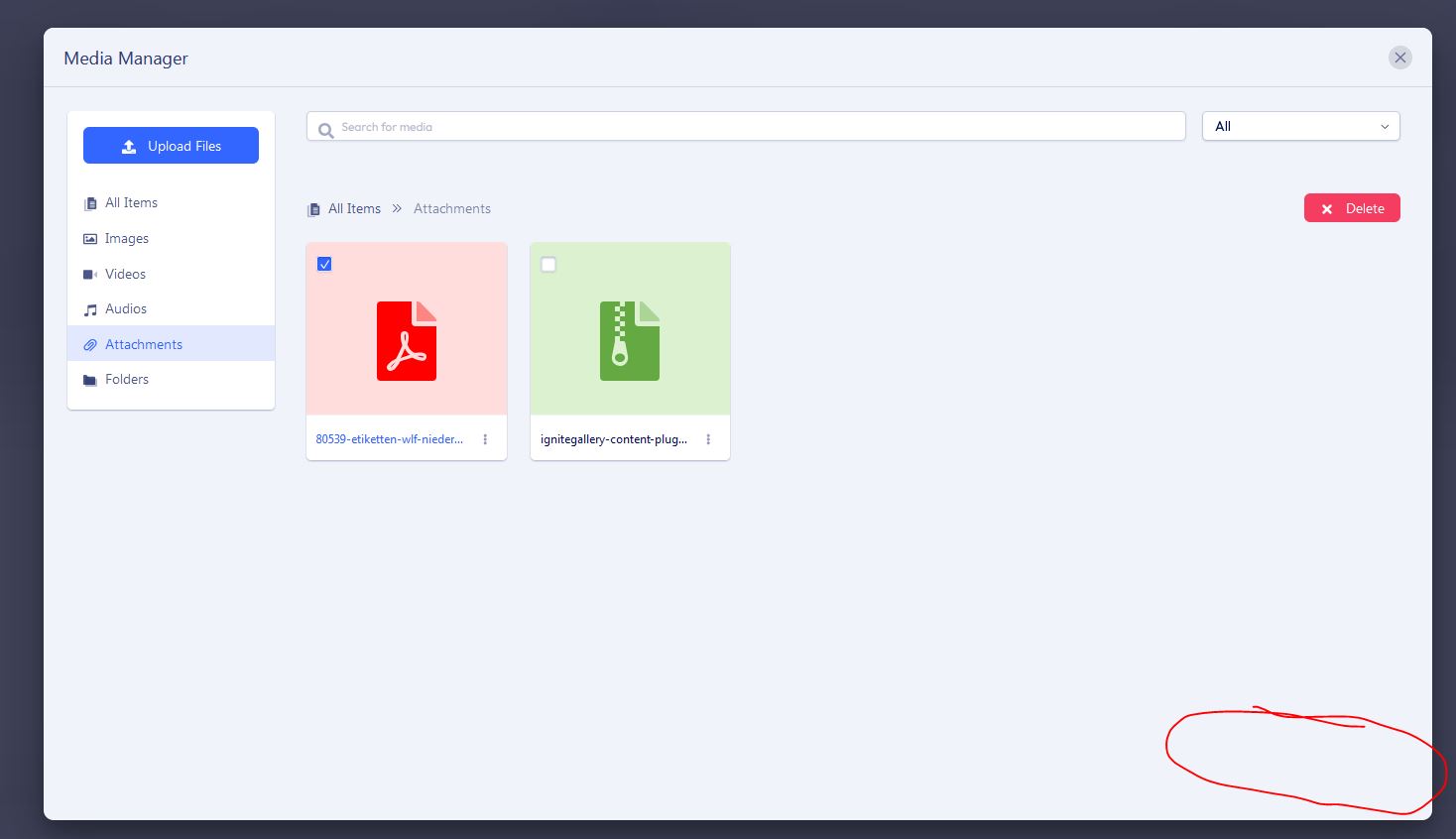1456x839 pixels.
Task: Check the ignitegallery ZIP file checkbox
Action: coord(548,265)
